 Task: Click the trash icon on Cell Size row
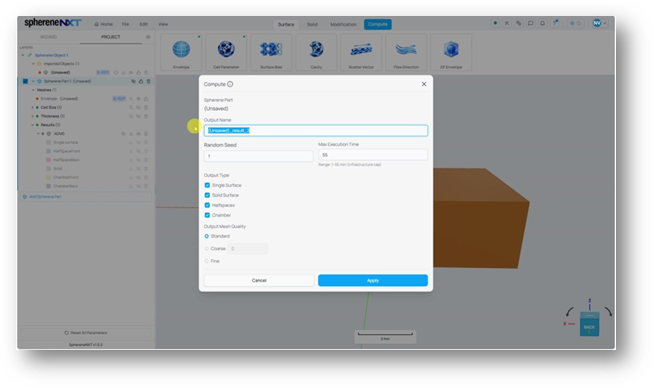click(146, 108)
